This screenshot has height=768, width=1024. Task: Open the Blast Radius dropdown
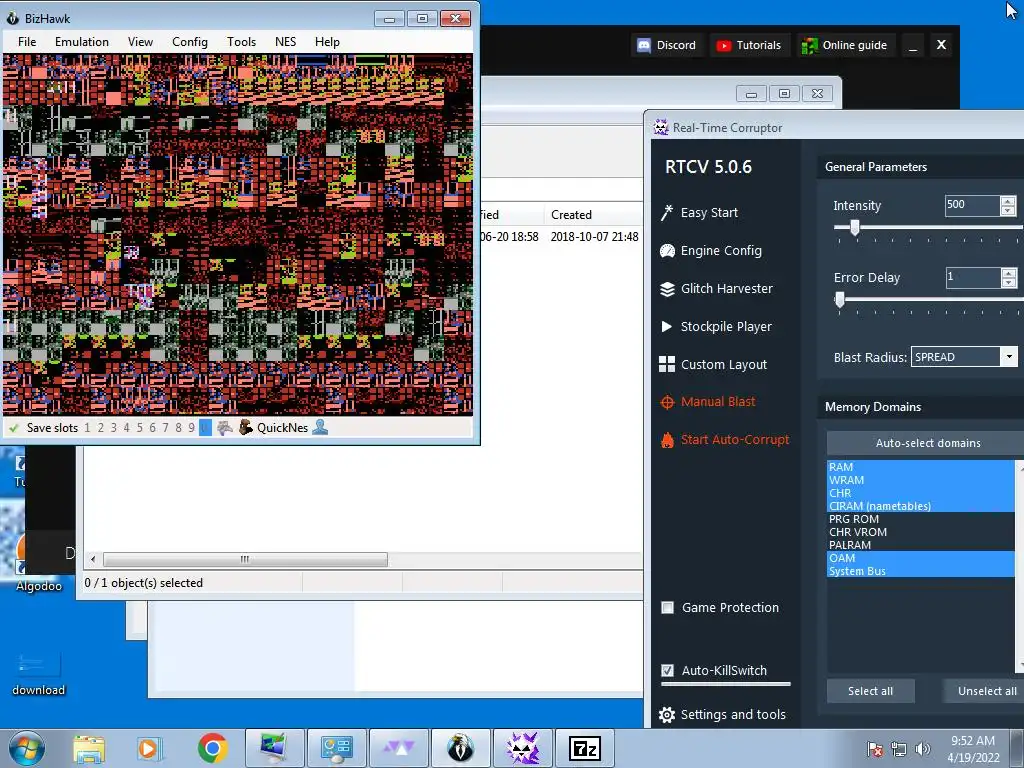tap(1010, 357)
